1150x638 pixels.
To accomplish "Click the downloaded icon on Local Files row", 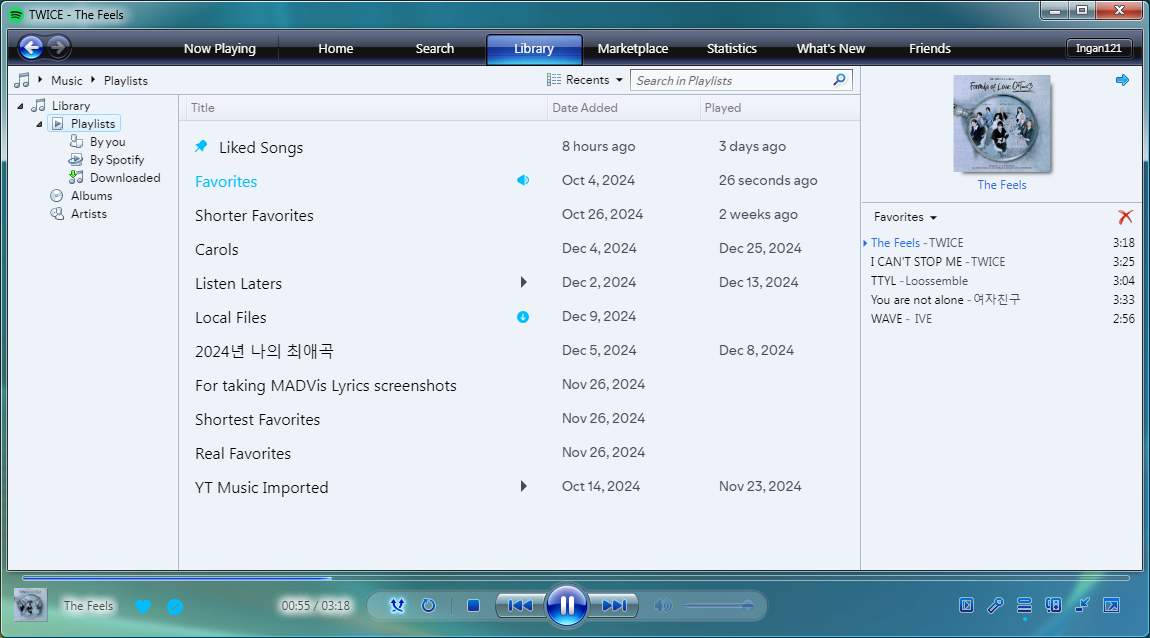I will pyautogui.click(x=523, y=317).
